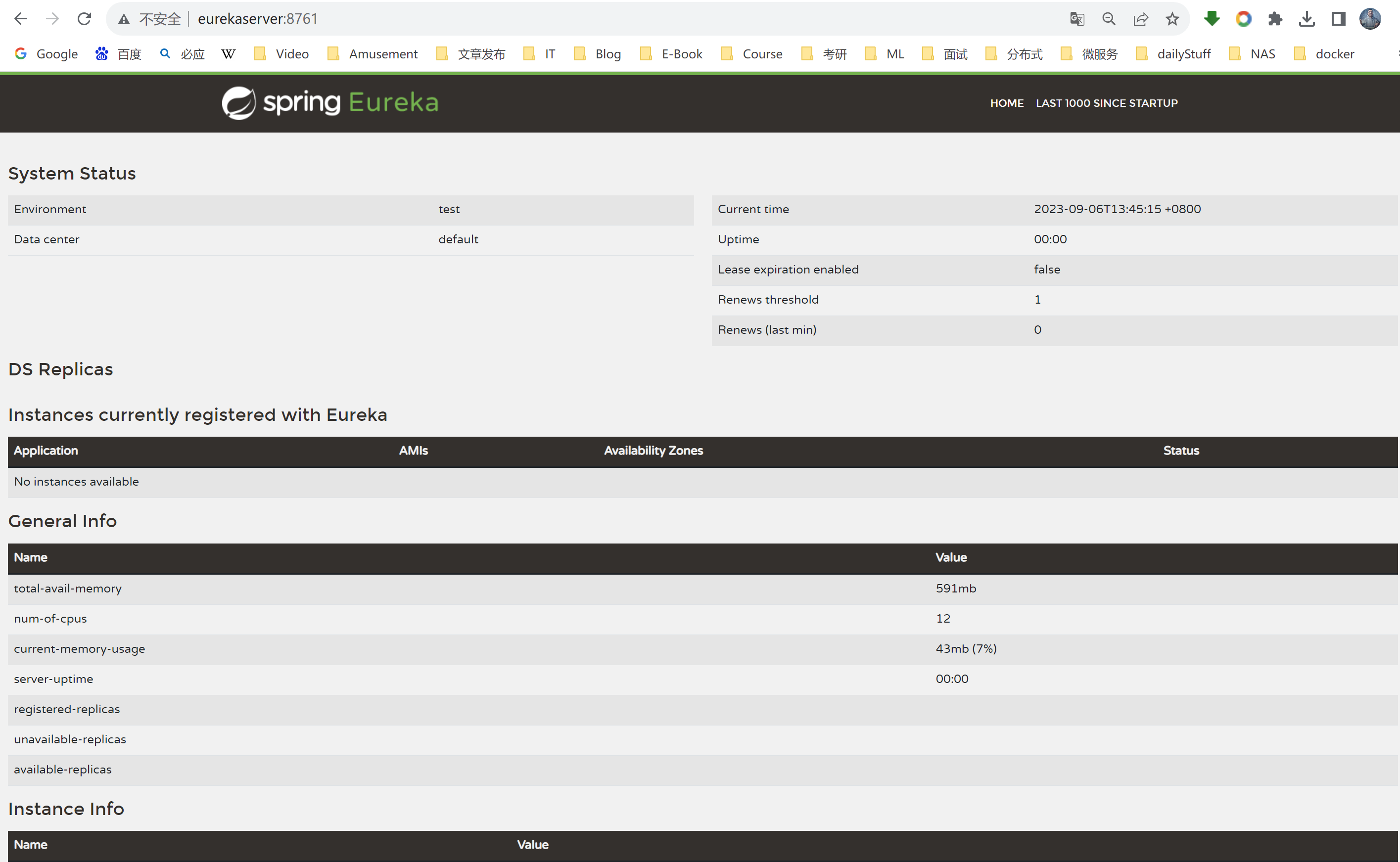Image resolution: width=1400 pixels, height=862 pixels.
Task: Click the server-uptime row label
Action: point(53,679)
